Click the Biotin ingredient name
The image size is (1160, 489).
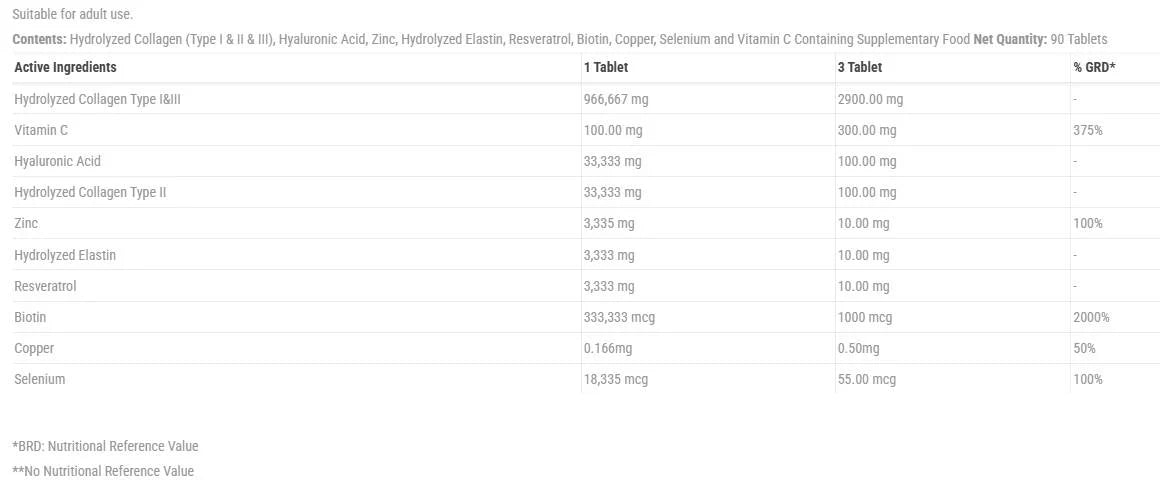(x=30, y=317)
